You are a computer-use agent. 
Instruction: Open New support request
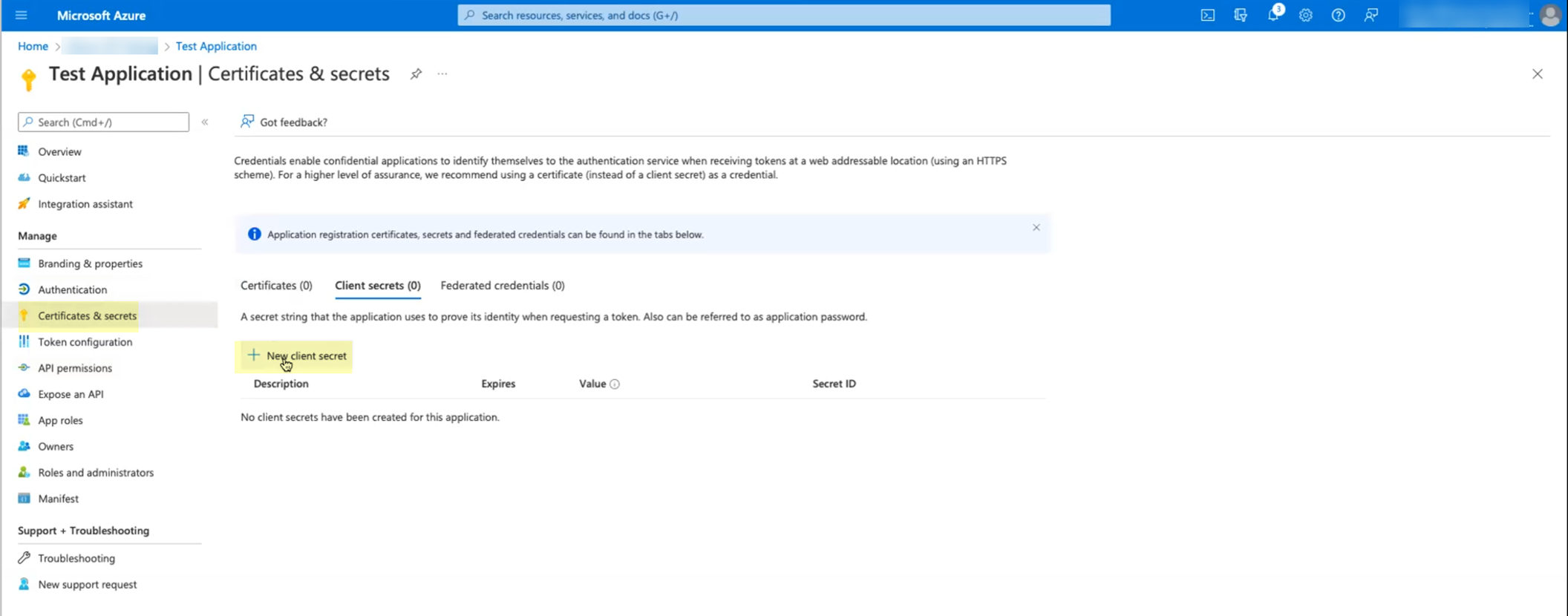pyautogui.click(x=87, y=585)
